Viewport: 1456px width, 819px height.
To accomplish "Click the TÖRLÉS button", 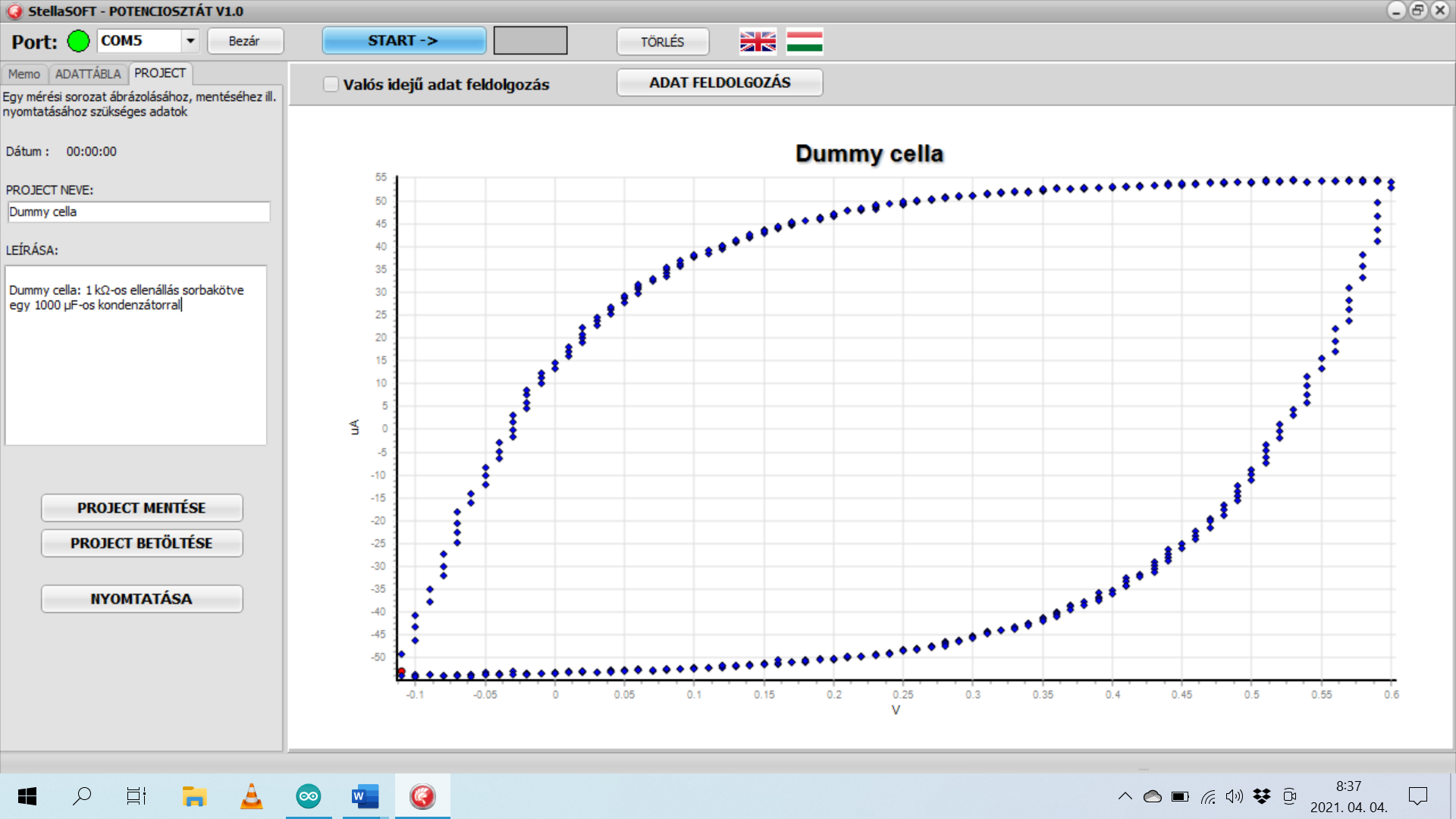I will (663, 42).
